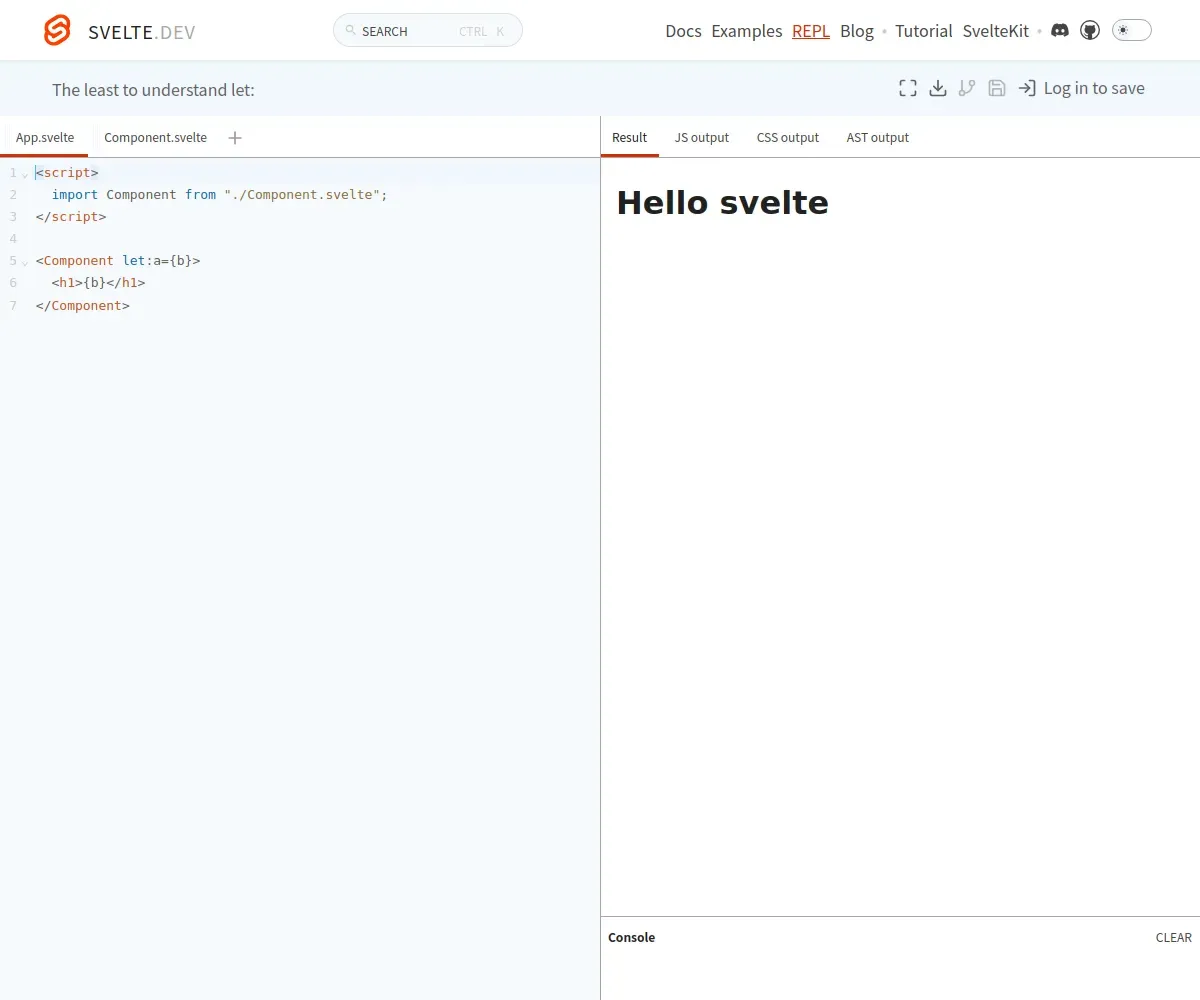Image resolution: width=1200 pixels, height=1000 pixels.
Task: Switch to the CSS output tab
Action: click(788, 138)
